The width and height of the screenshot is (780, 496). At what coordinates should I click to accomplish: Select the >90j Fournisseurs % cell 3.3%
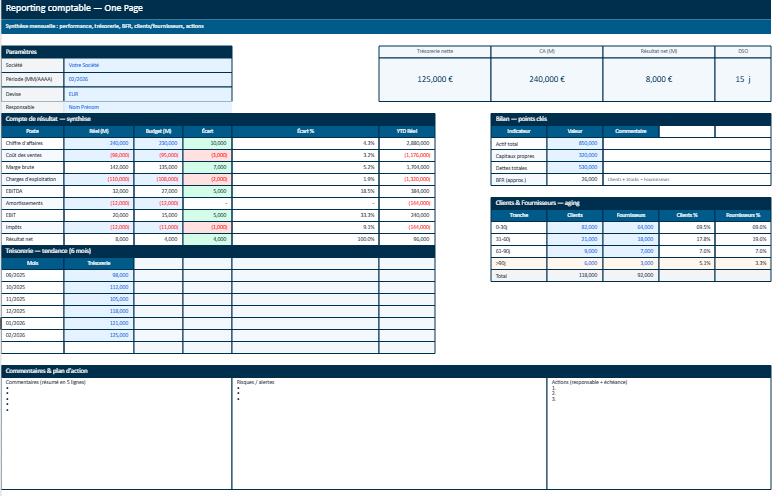click(742, 263)
